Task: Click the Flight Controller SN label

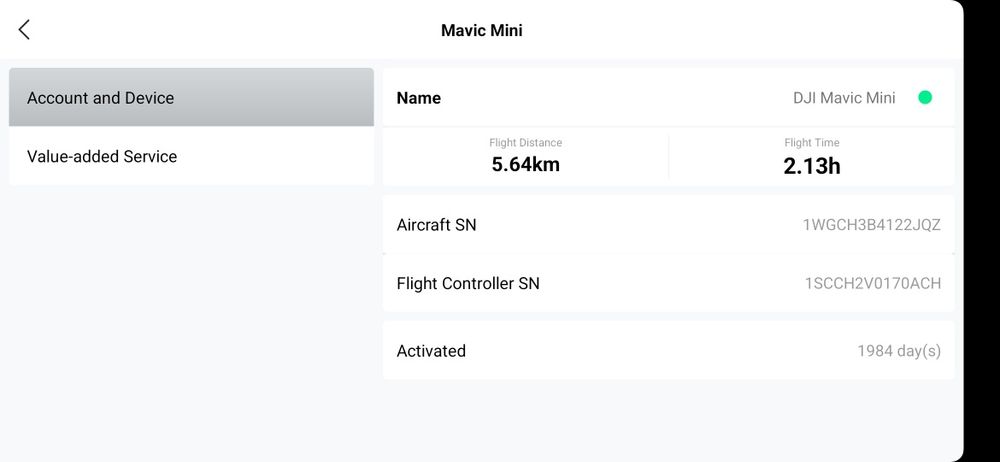Action: [x=467, y=283]
